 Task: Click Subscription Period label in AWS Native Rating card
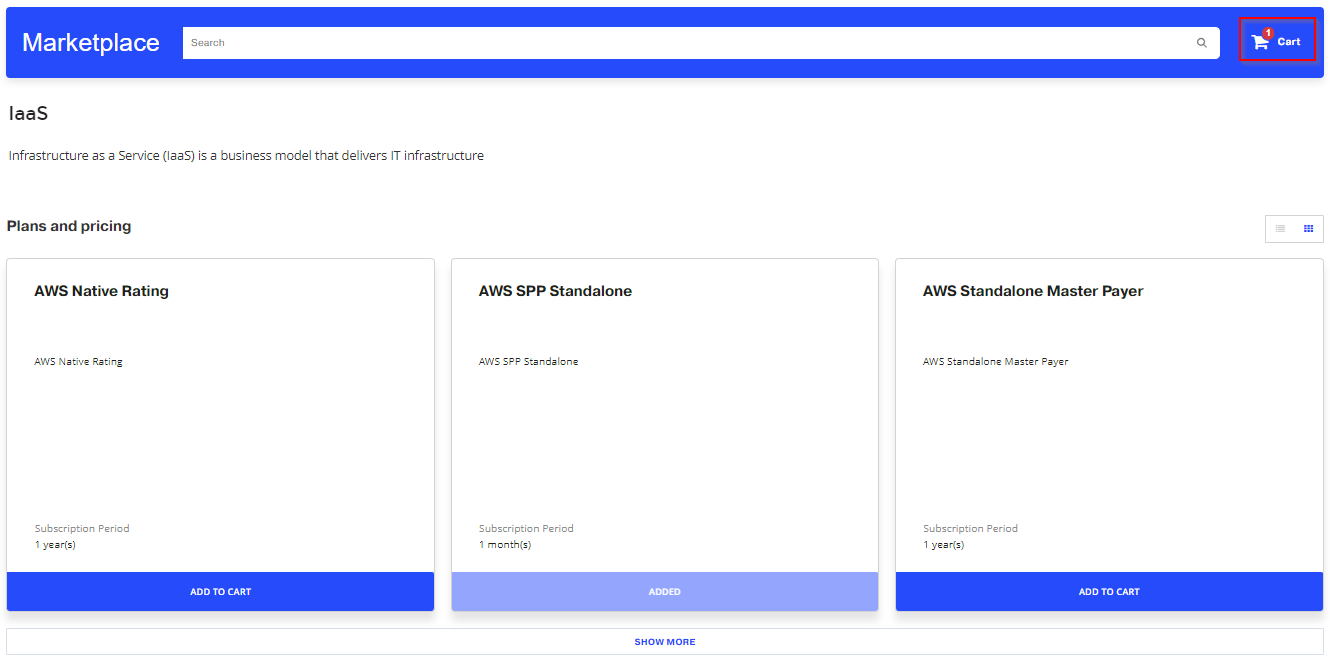coord(82,529)
